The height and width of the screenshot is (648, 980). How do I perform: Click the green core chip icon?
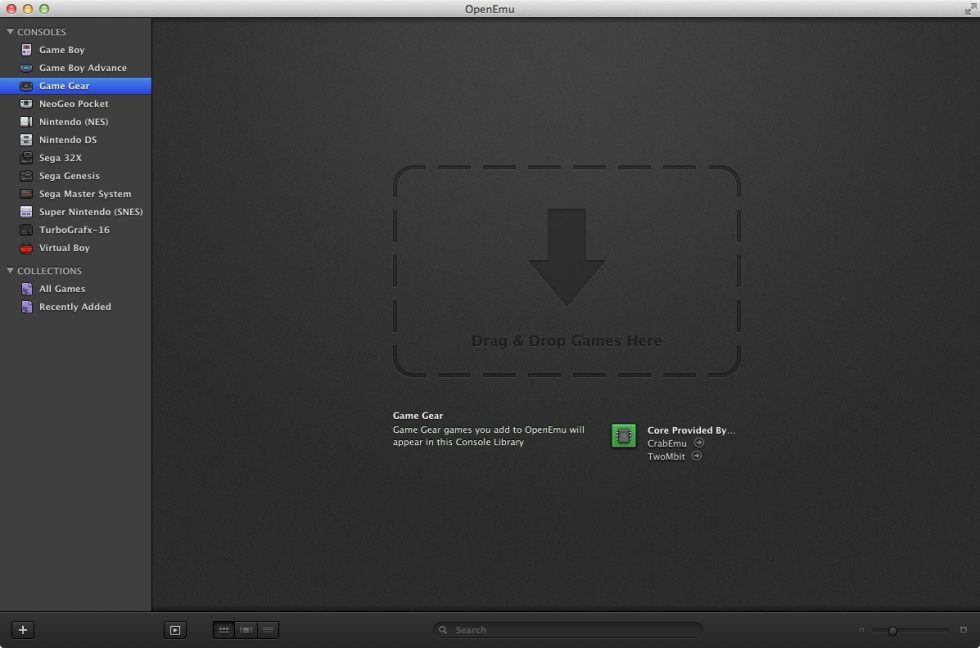tap(623, 436)
